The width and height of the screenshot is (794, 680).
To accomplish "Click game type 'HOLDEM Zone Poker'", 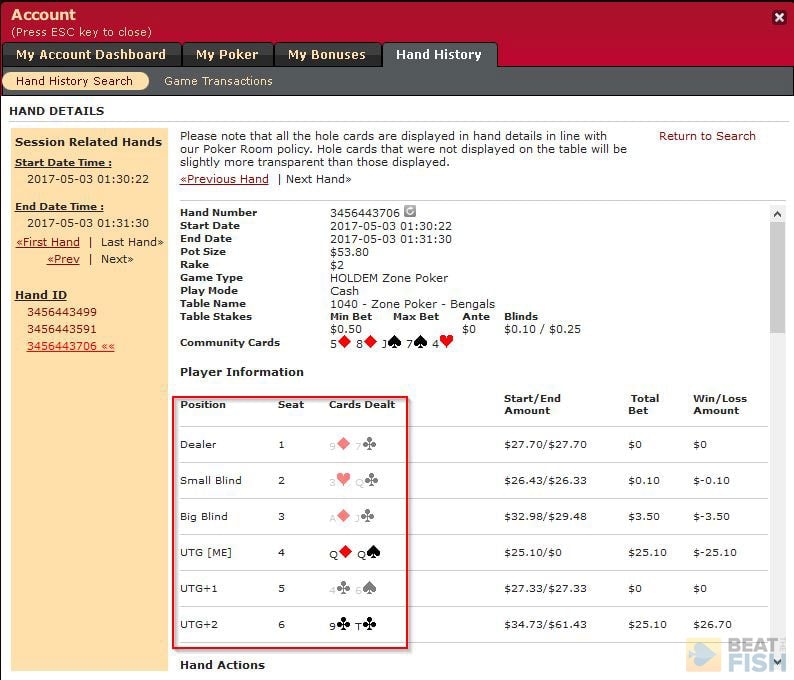I will click(389, 278).
